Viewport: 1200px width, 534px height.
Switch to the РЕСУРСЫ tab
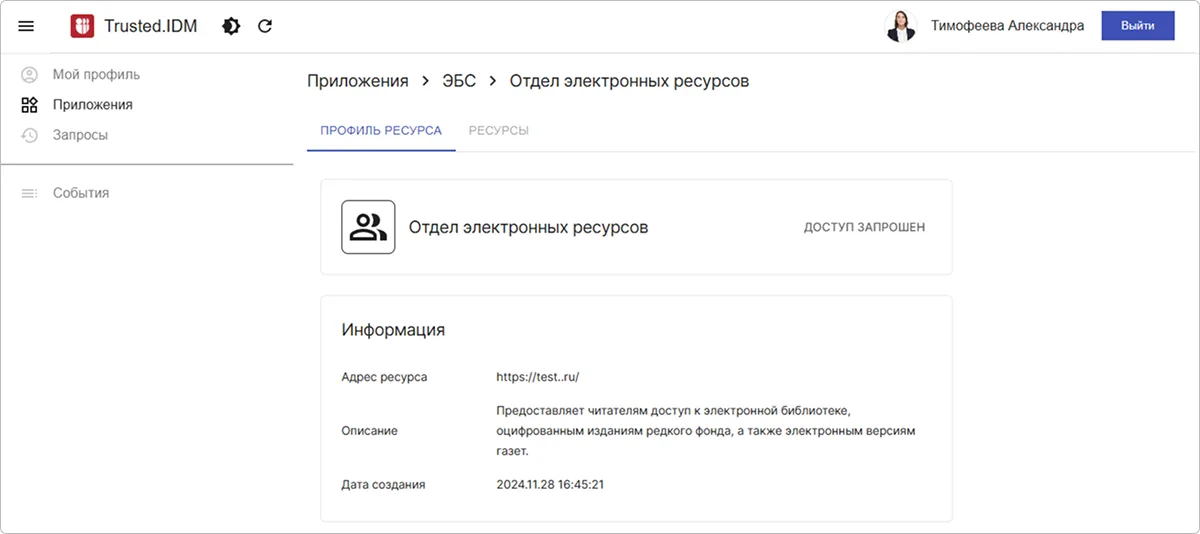[x=498, y=131]
